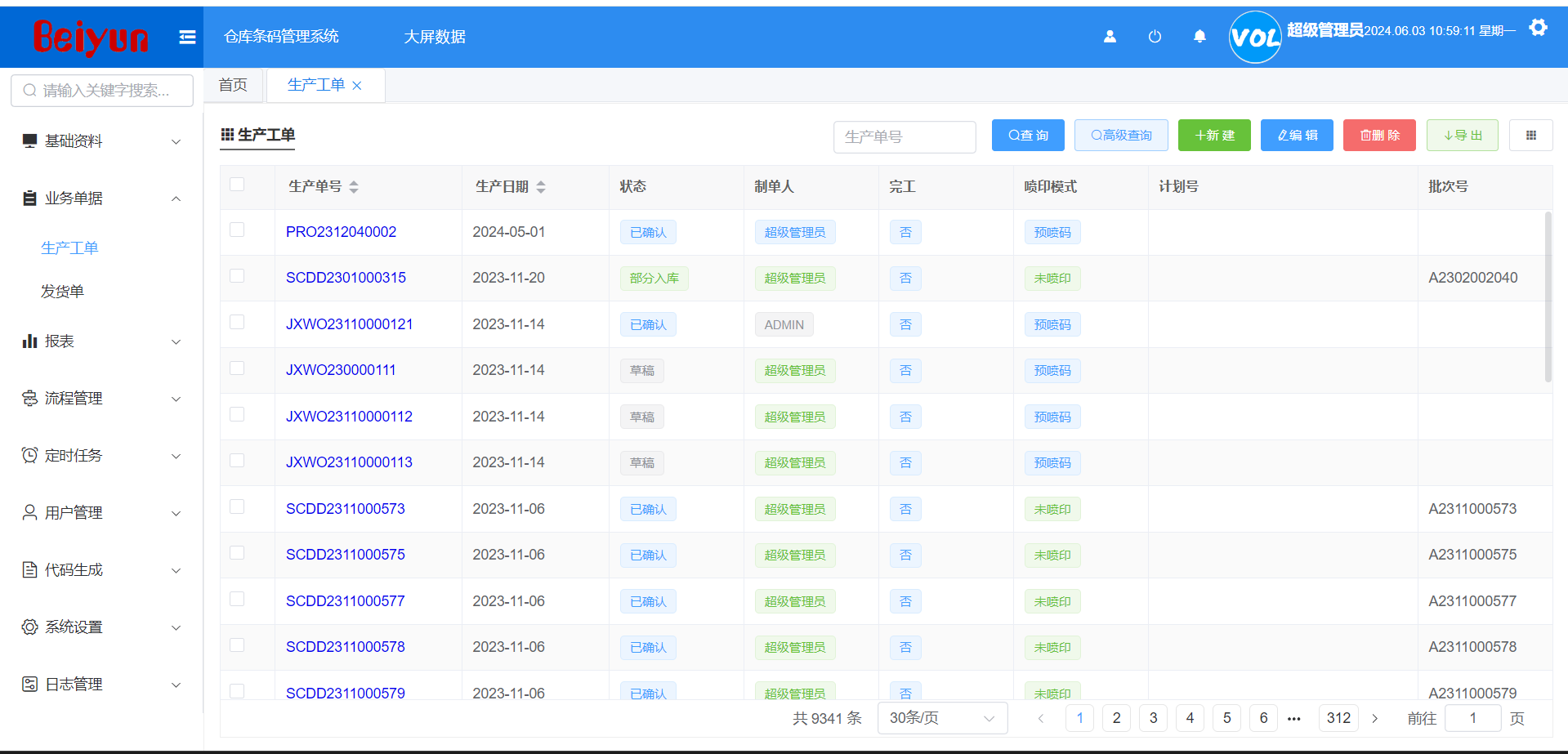Click the 流程管理 workflow icon

(29, 399)
